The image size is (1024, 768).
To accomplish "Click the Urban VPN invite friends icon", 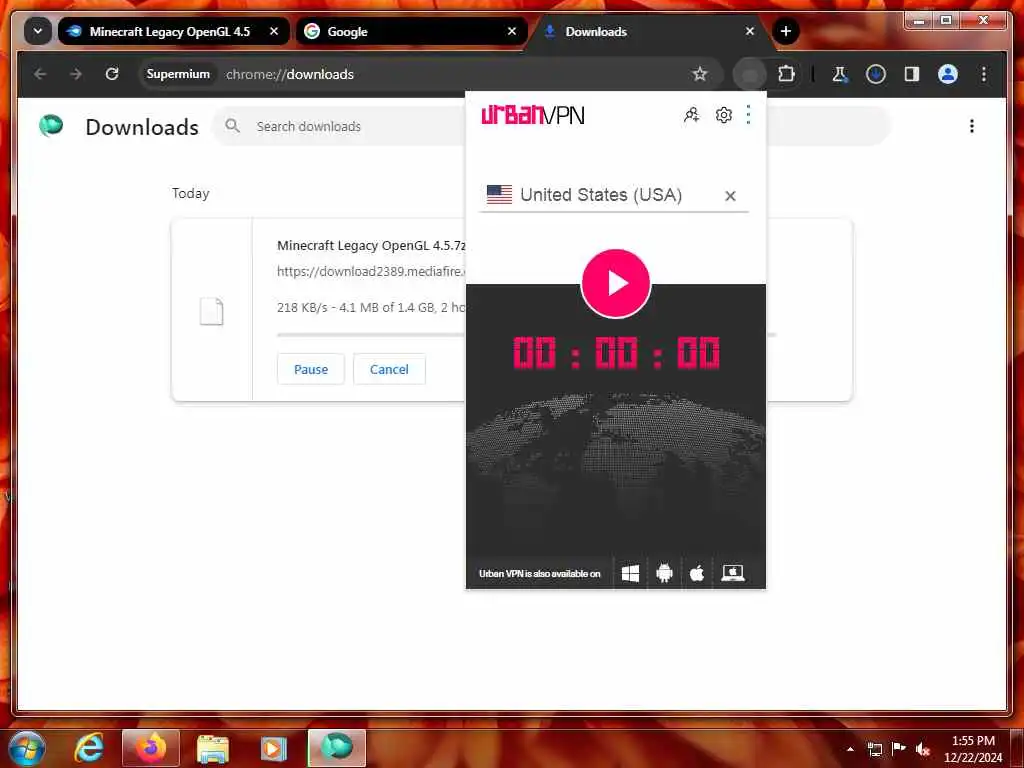I will point(692,115).
